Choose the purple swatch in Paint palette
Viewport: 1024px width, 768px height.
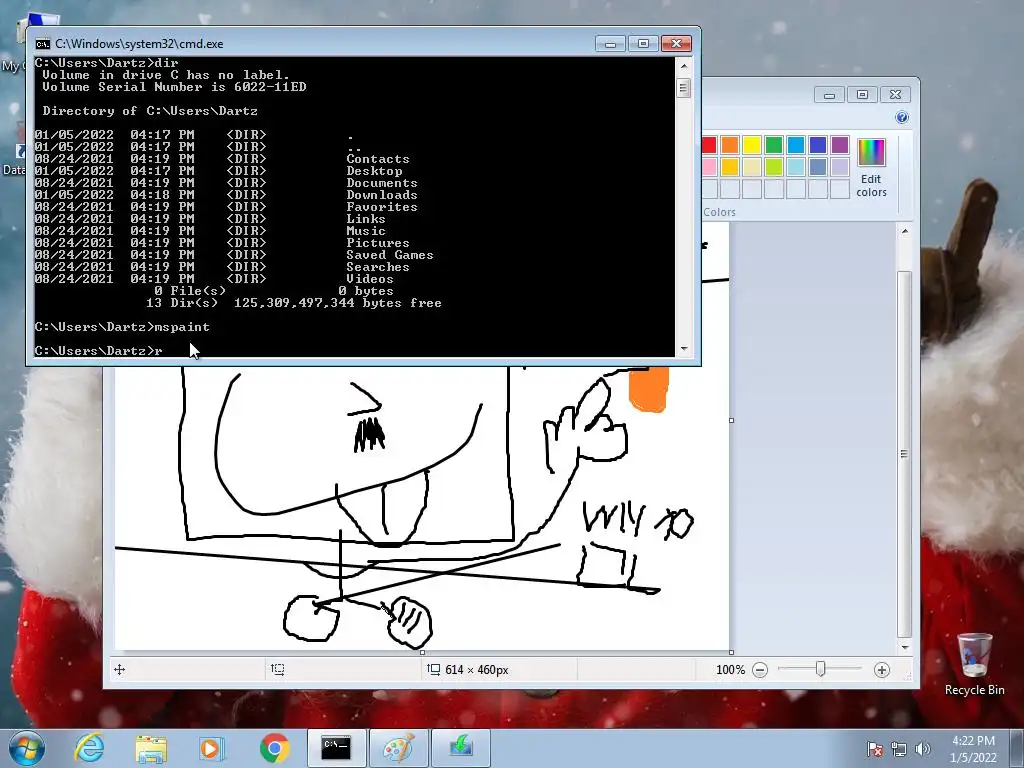(x=840, y=145)
